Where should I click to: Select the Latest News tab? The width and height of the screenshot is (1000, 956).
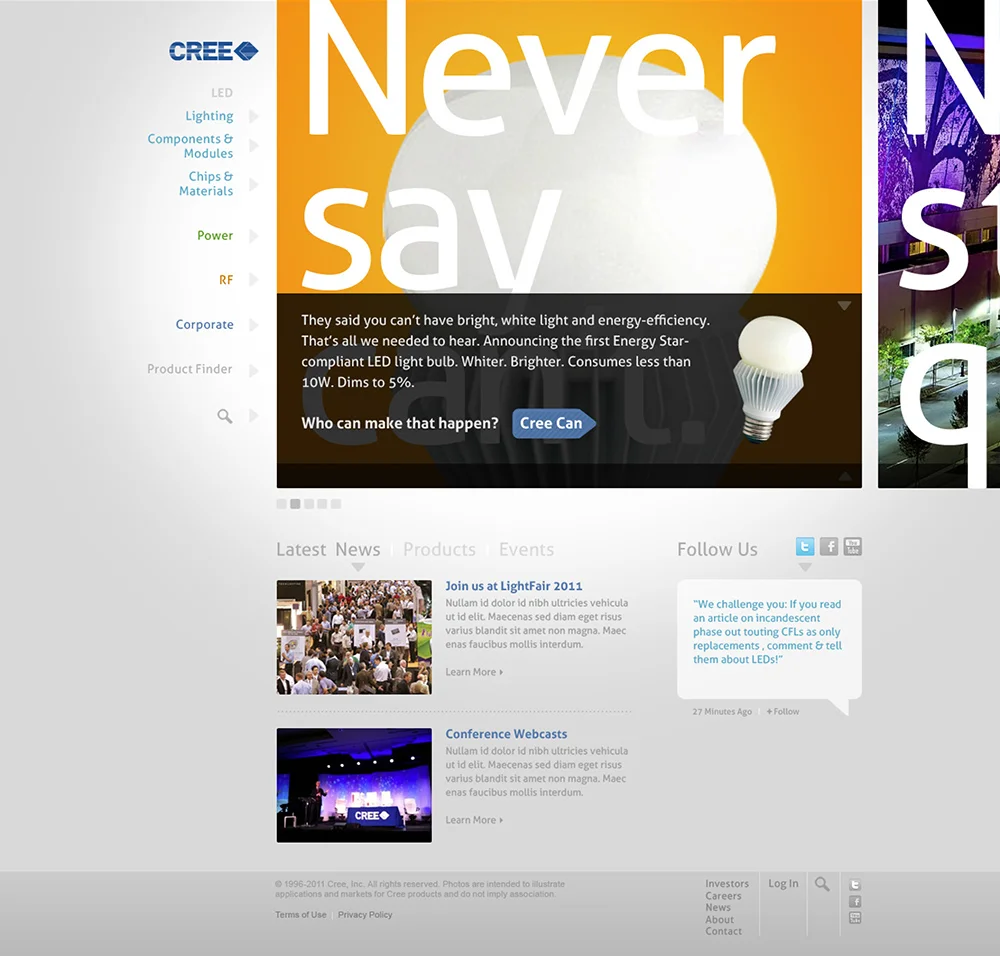(x=328, y=549)
